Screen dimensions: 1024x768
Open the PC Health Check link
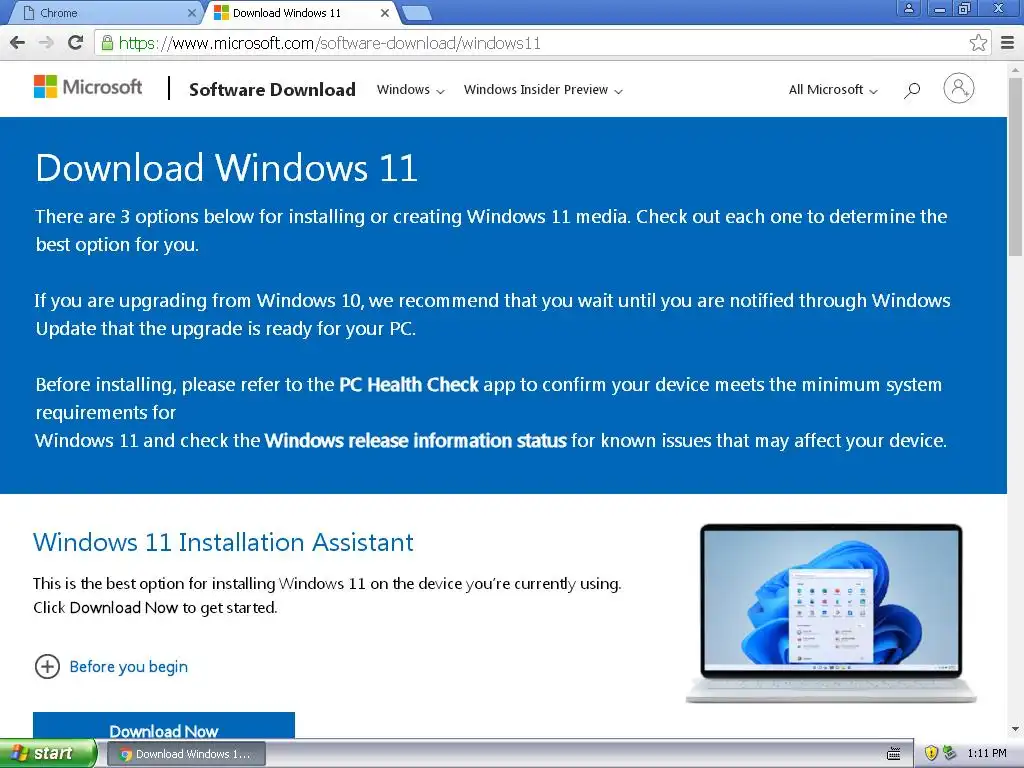409,385
